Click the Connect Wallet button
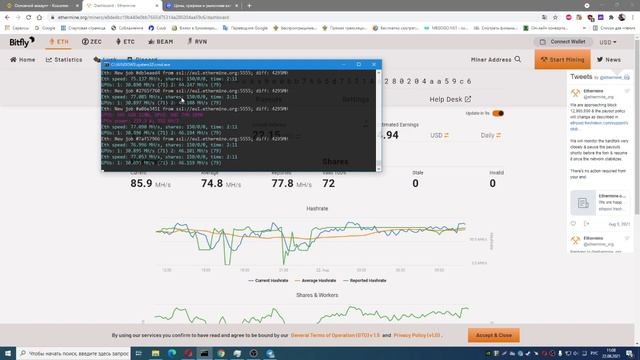Screen dimensions: 640x360 (563, 42)
